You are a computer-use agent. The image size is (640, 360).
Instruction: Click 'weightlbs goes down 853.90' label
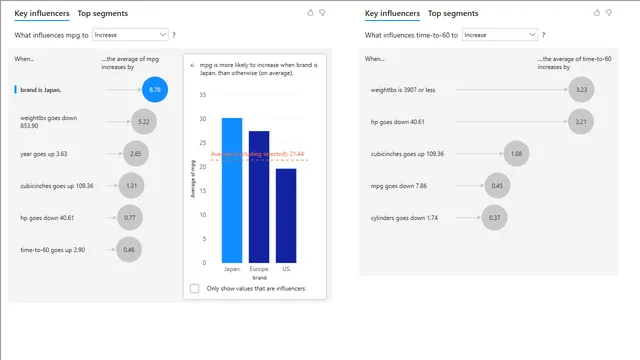coord(49,122)
